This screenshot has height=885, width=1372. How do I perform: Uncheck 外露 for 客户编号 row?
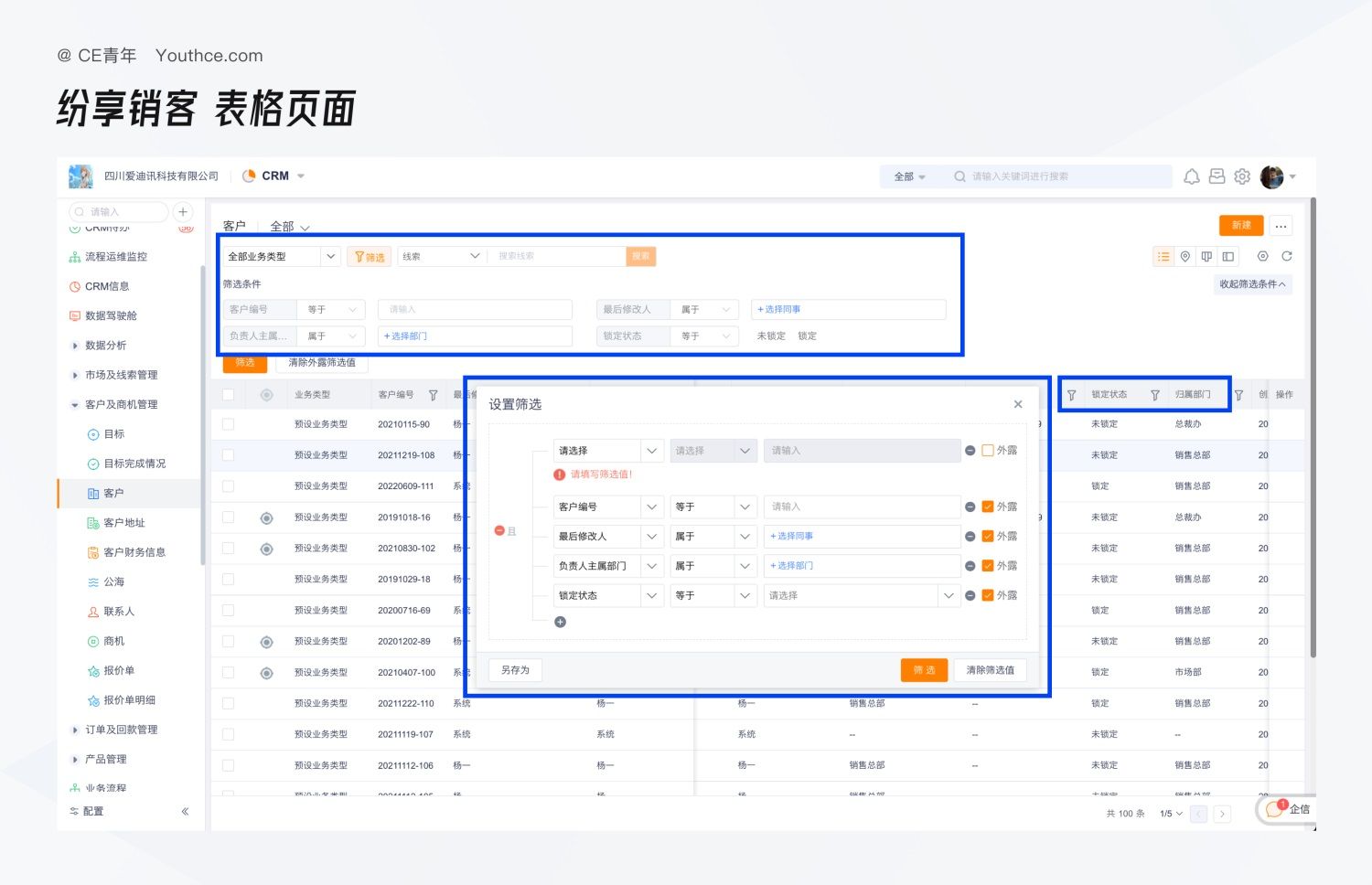tap(988, 506)
